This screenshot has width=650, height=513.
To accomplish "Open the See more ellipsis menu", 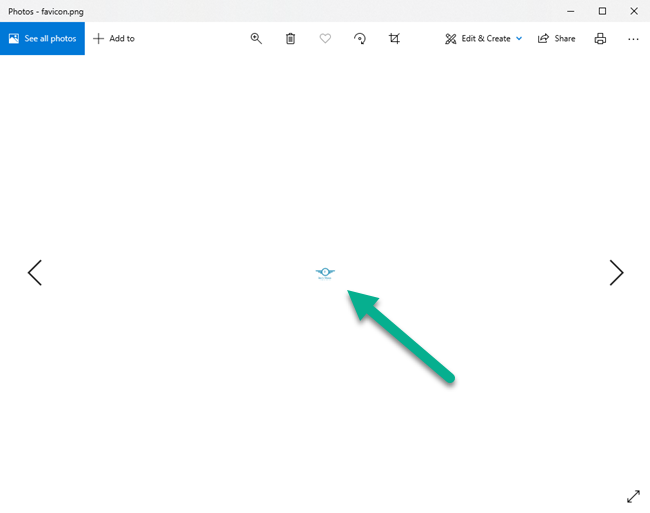I will (633, 39).
